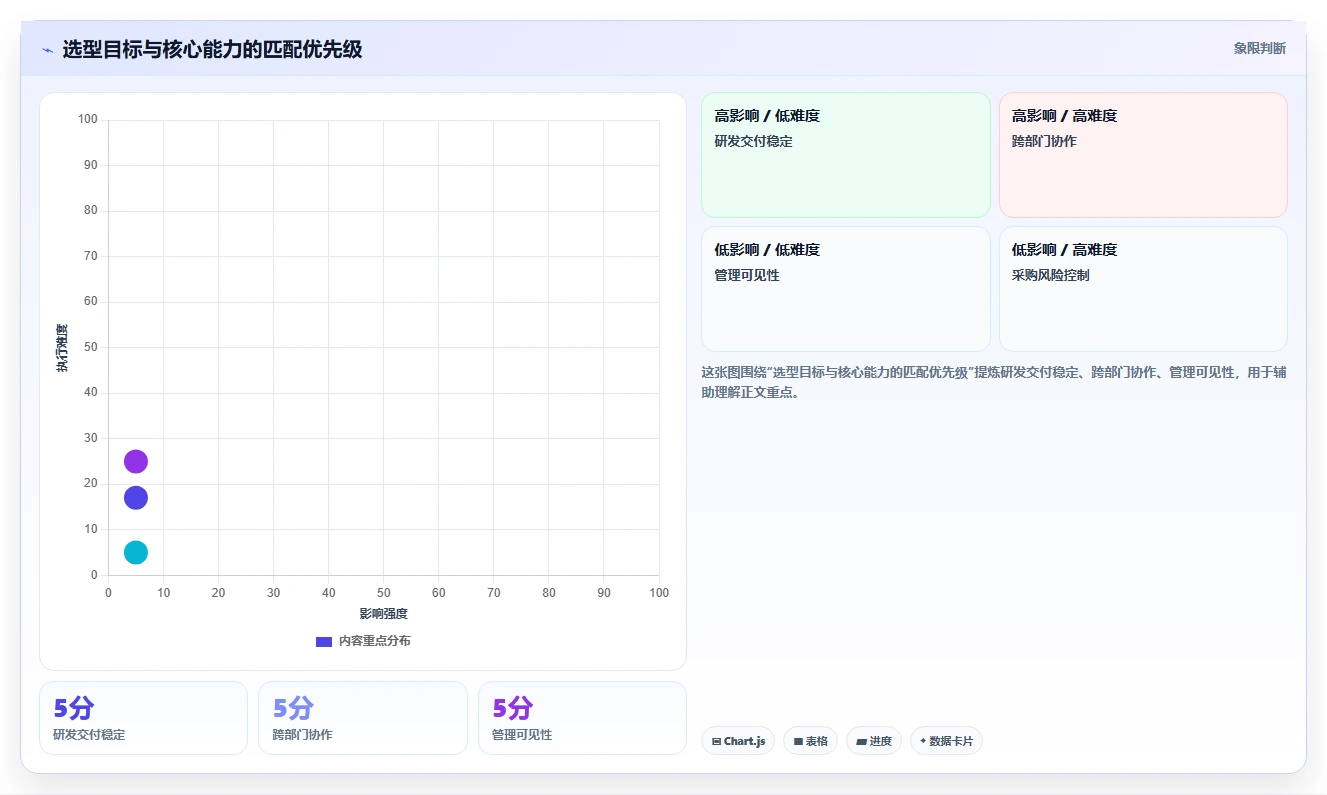This screenshot has height=795, width=1327.
Task: Click the 50 tick on the y-axis
Action: (x=91, y=347)
